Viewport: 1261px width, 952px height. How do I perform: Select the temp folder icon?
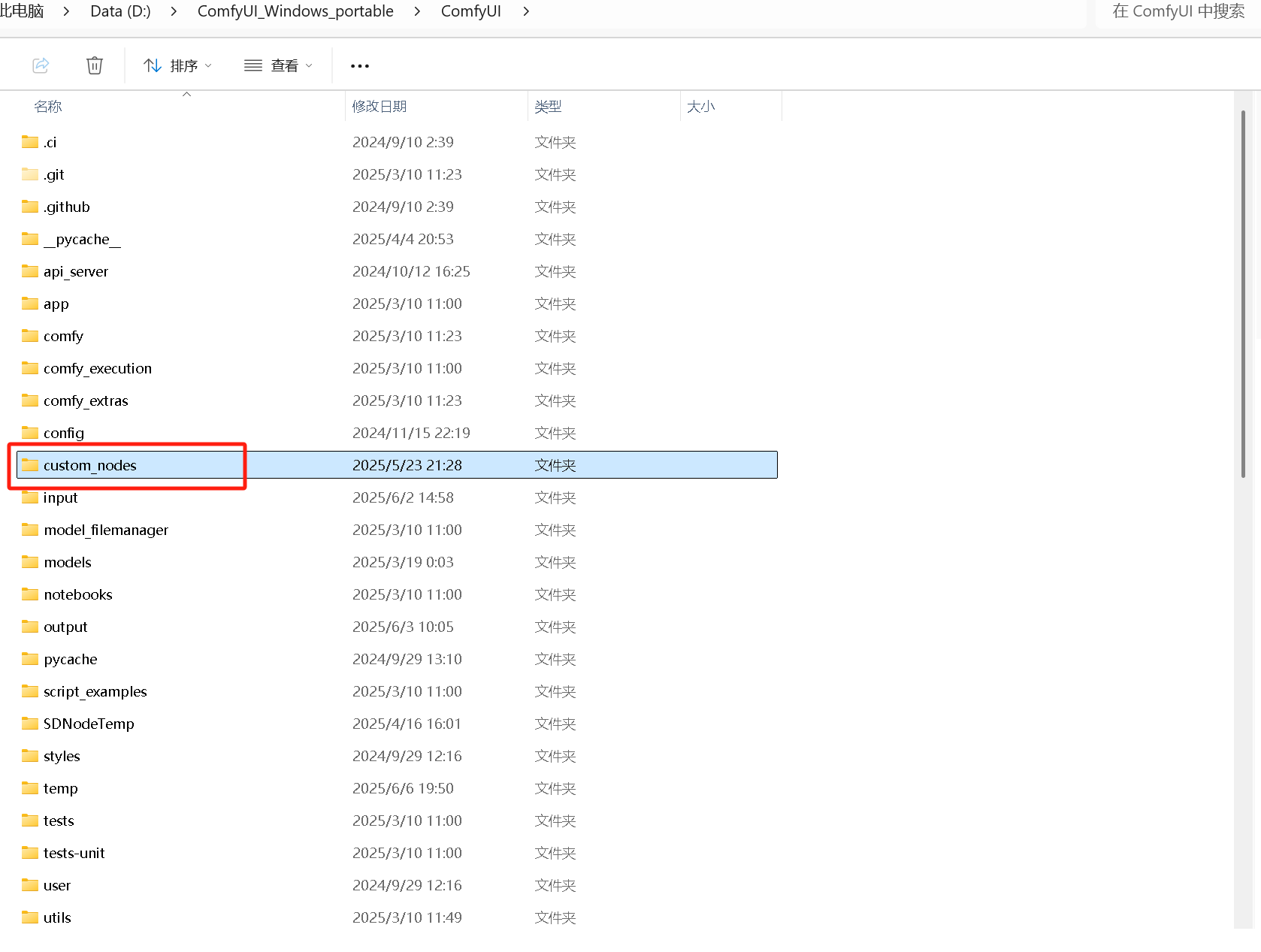(x=30, y=788)
